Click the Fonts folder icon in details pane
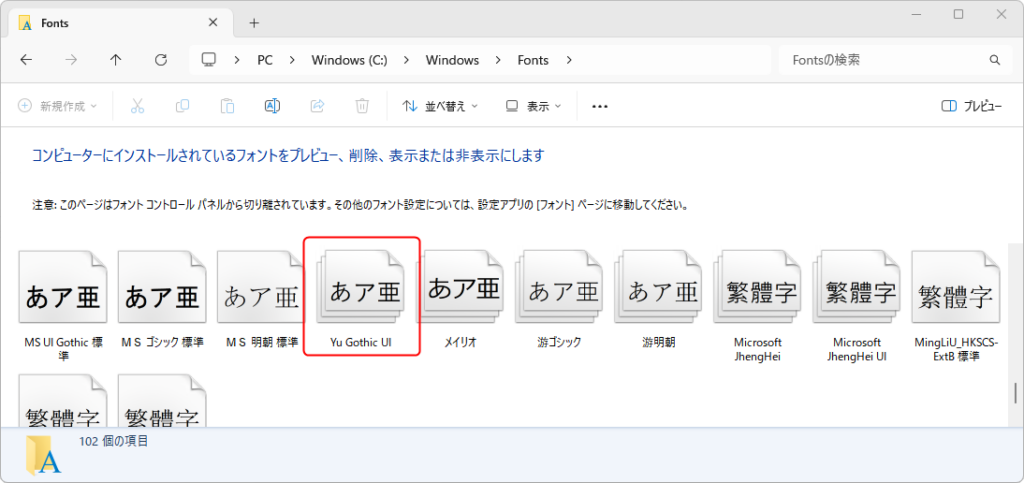 (44, 455)
